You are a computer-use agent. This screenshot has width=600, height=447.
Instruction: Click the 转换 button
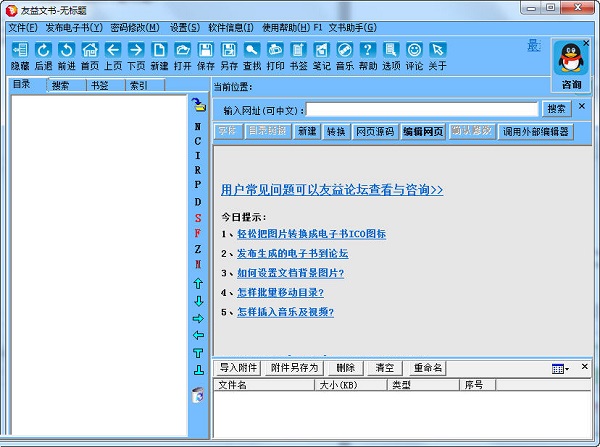click(336, 132)
